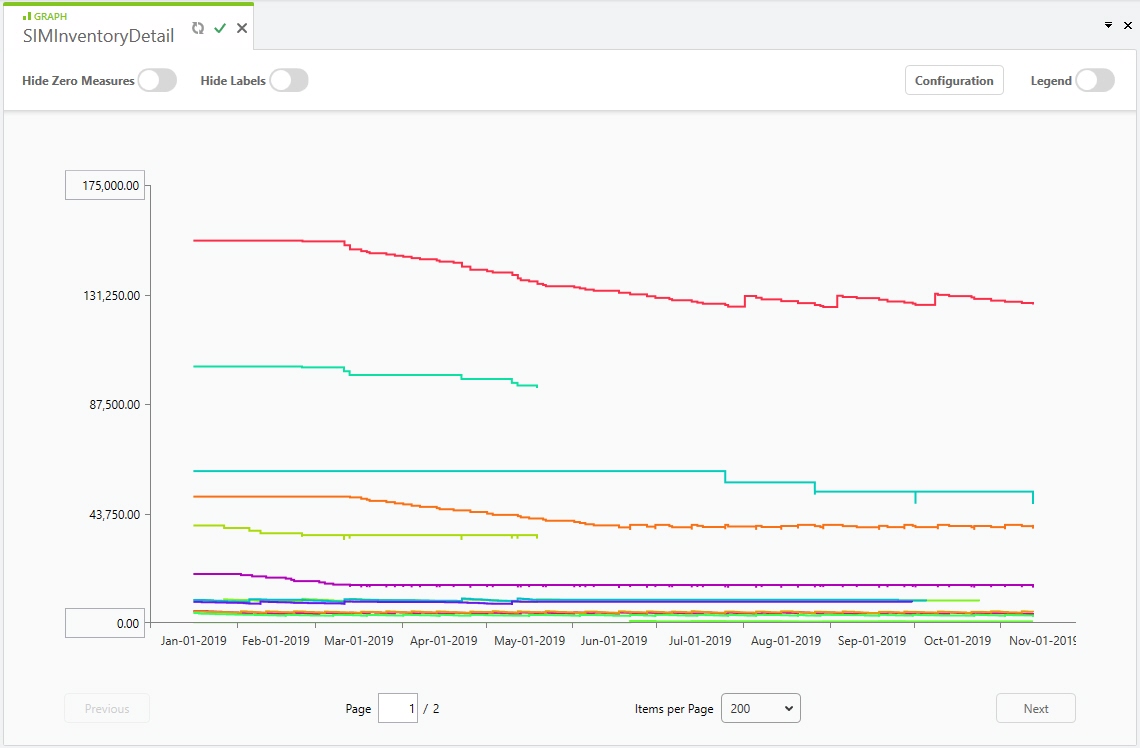The image size is (1140, 748).
Task: Switch to the SIMInventoryDetail tab
Action: pos(98,36)
